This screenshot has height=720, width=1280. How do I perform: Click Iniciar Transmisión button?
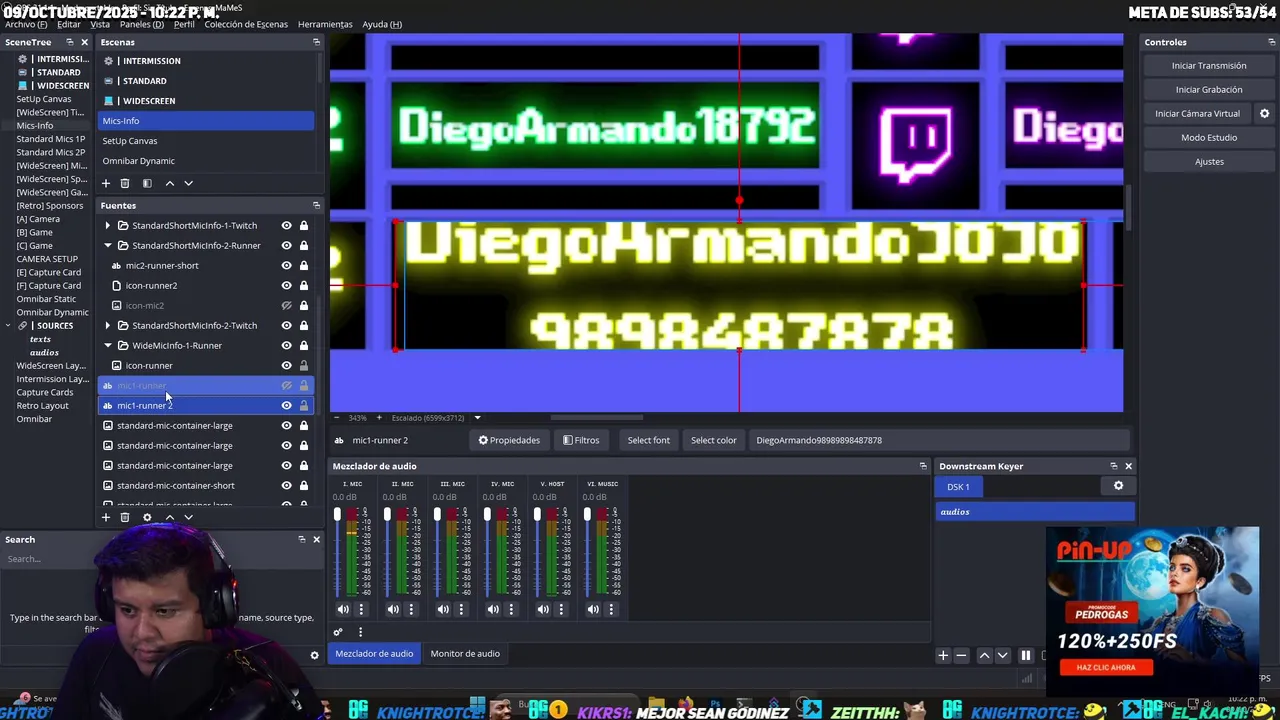[1209, 66]
